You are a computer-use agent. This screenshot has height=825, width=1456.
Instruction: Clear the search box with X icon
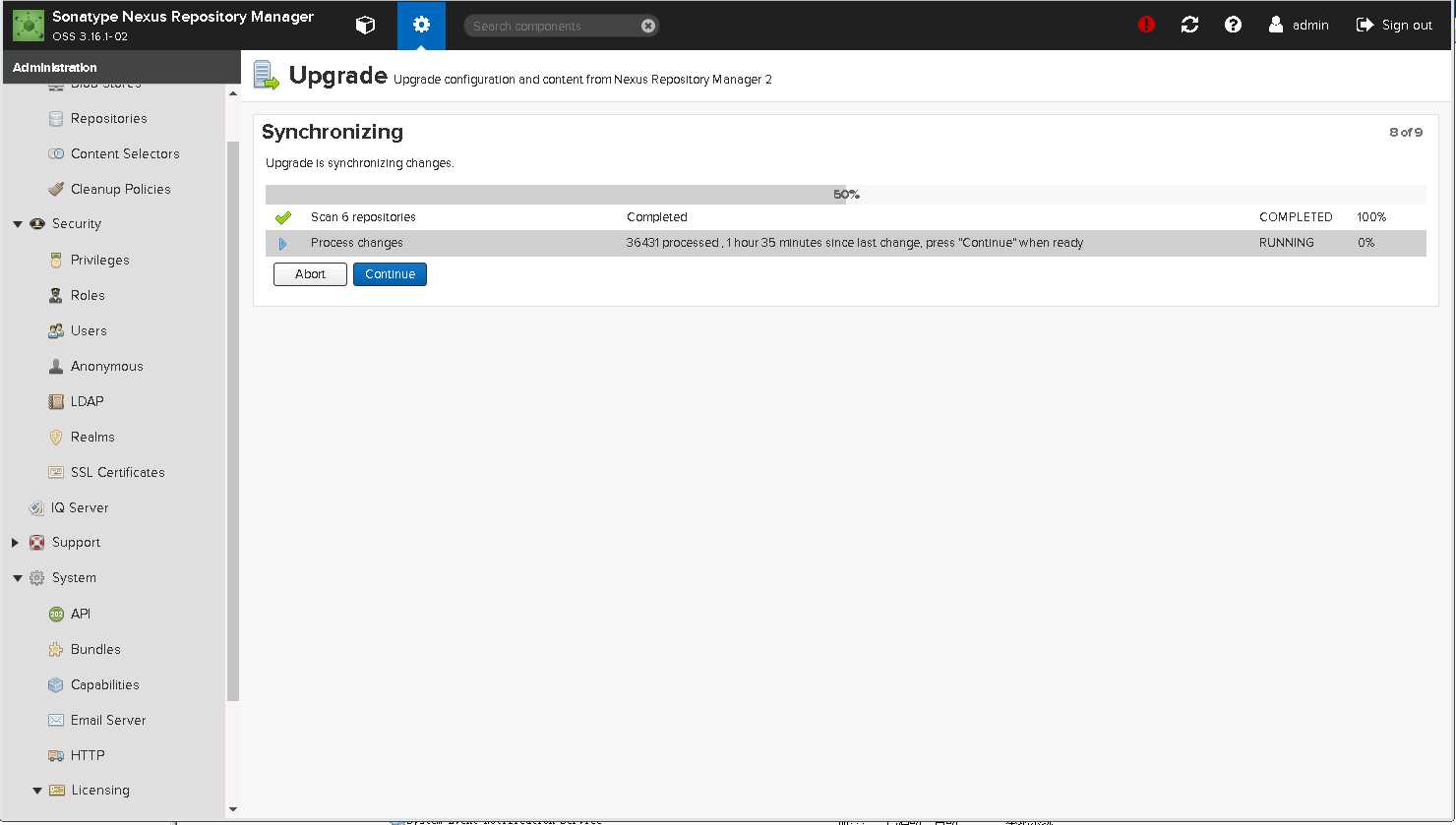(648, 26)
